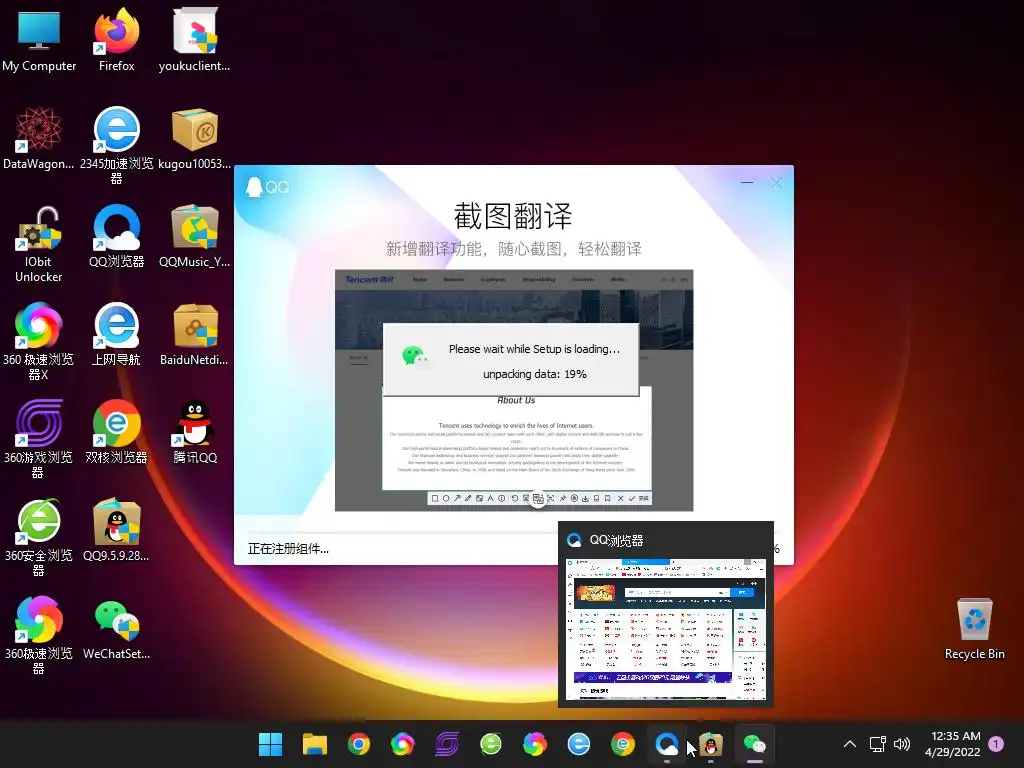The width and height of the screenshot is (1024, 768).
Task: Open the BaiduNetdisk installer icon
Action: click(x=194, y=334)
